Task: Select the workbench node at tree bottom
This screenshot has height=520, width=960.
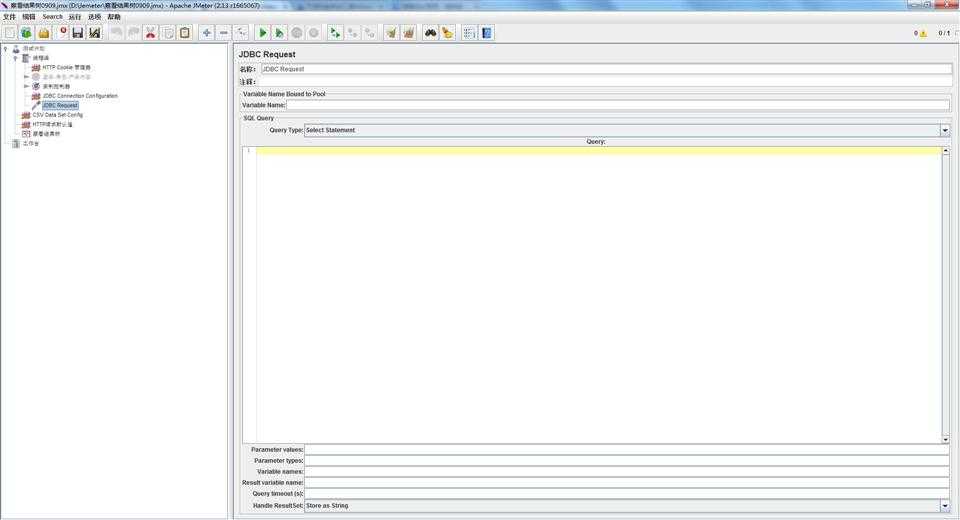Action: (x=31, y=143)
